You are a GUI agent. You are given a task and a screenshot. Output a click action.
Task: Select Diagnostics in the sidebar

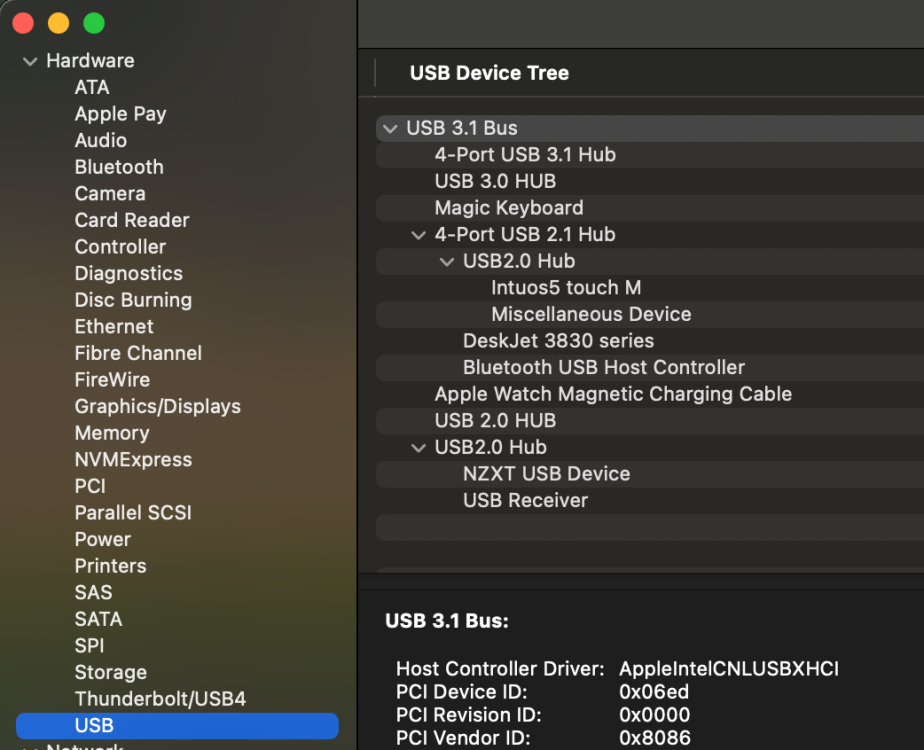pos(128,273)
